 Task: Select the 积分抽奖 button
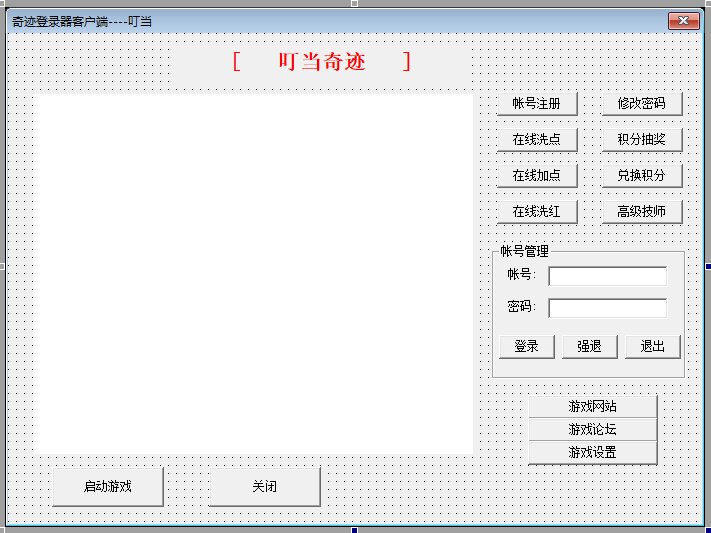click(x=641, y=139)
